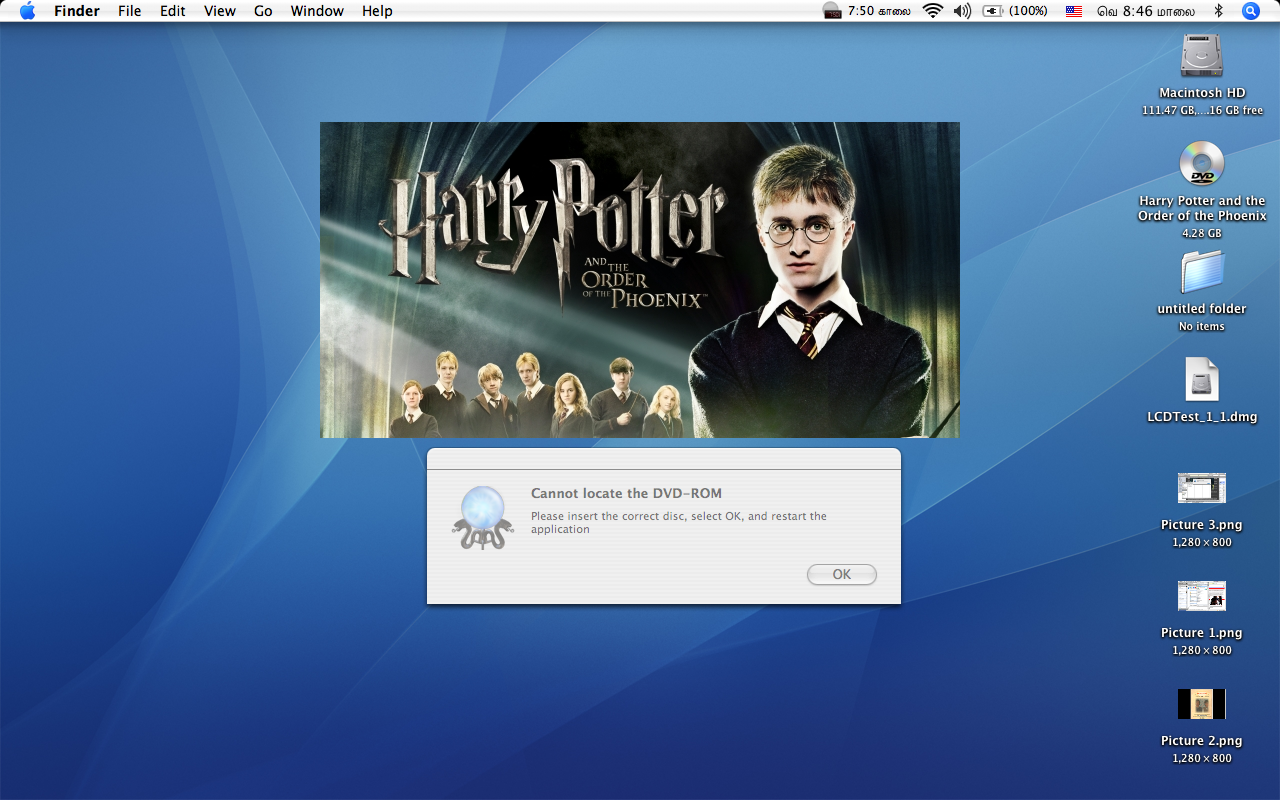The image size is (1280, 800).
Task: Click the 'untitled folder' label
Action: point(1202,309)
